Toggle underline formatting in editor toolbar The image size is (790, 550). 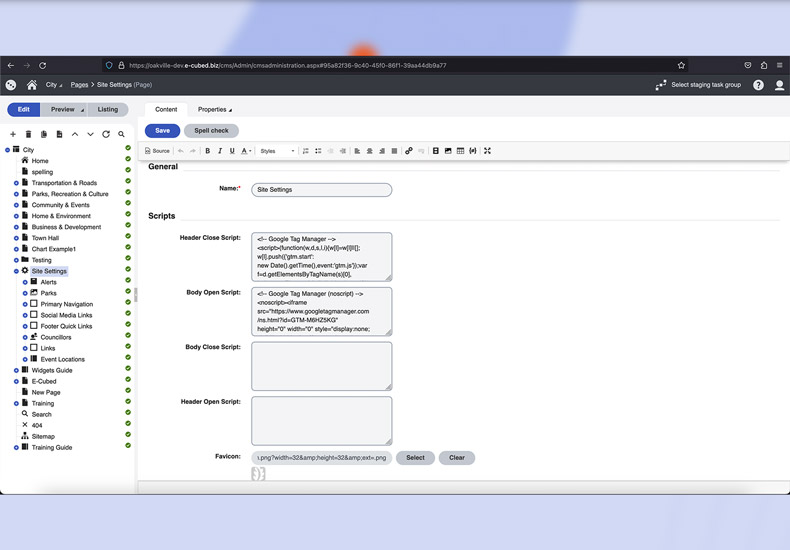pos(232,151)
